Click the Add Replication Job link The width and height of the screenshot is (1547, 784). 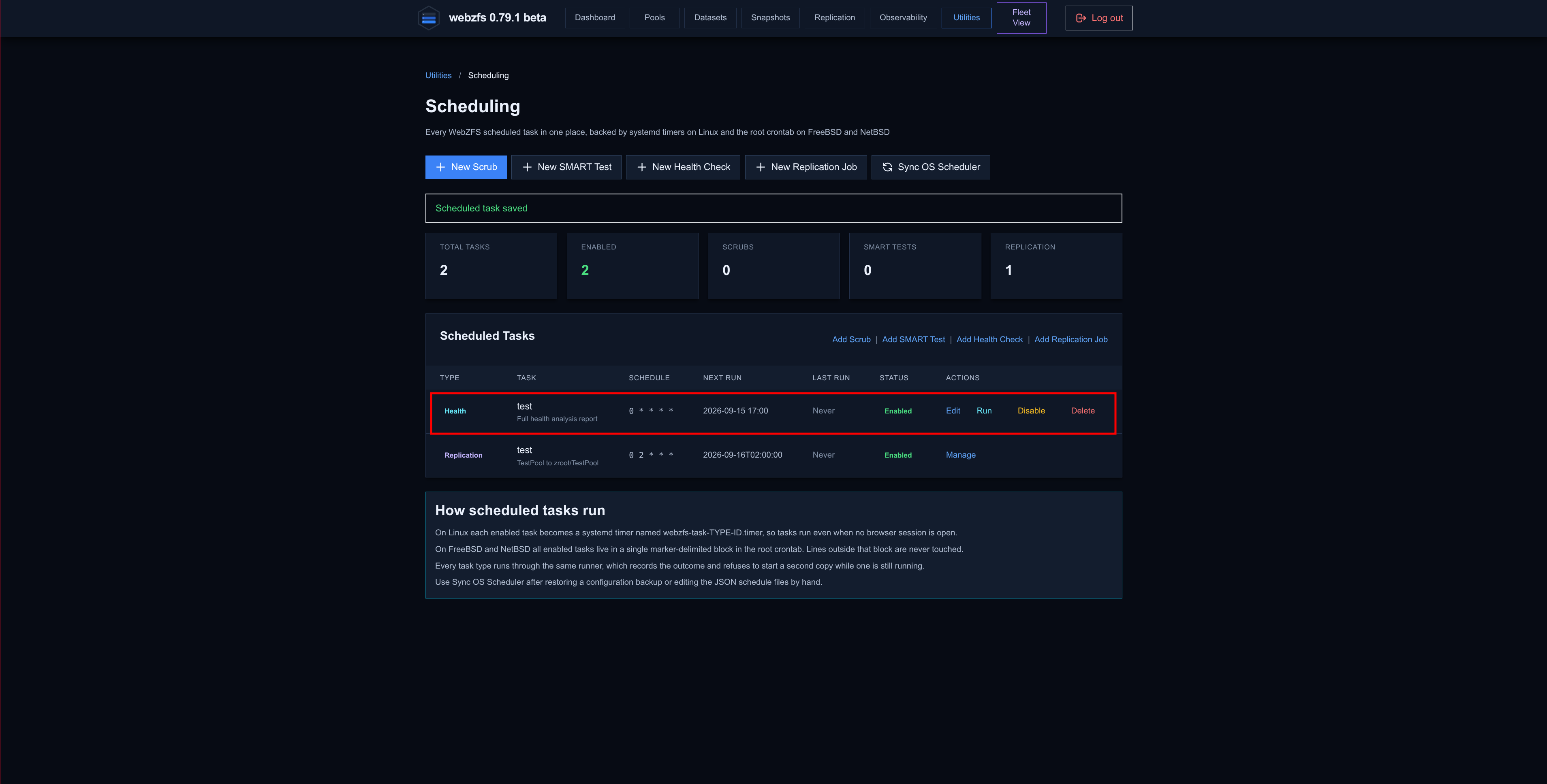click(x=1070, y=339)
